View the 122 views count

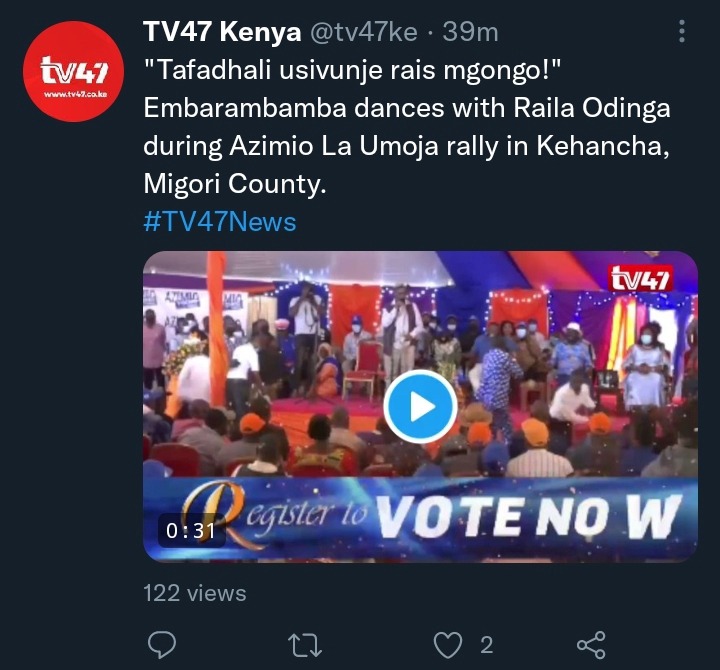[195, 593]
